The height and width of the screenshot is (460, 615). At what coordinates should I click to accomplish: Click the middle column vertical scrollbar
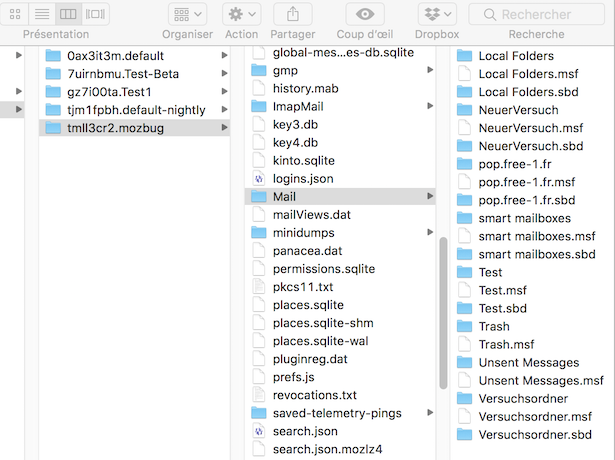pyautogui.click(x=443, y=313)
